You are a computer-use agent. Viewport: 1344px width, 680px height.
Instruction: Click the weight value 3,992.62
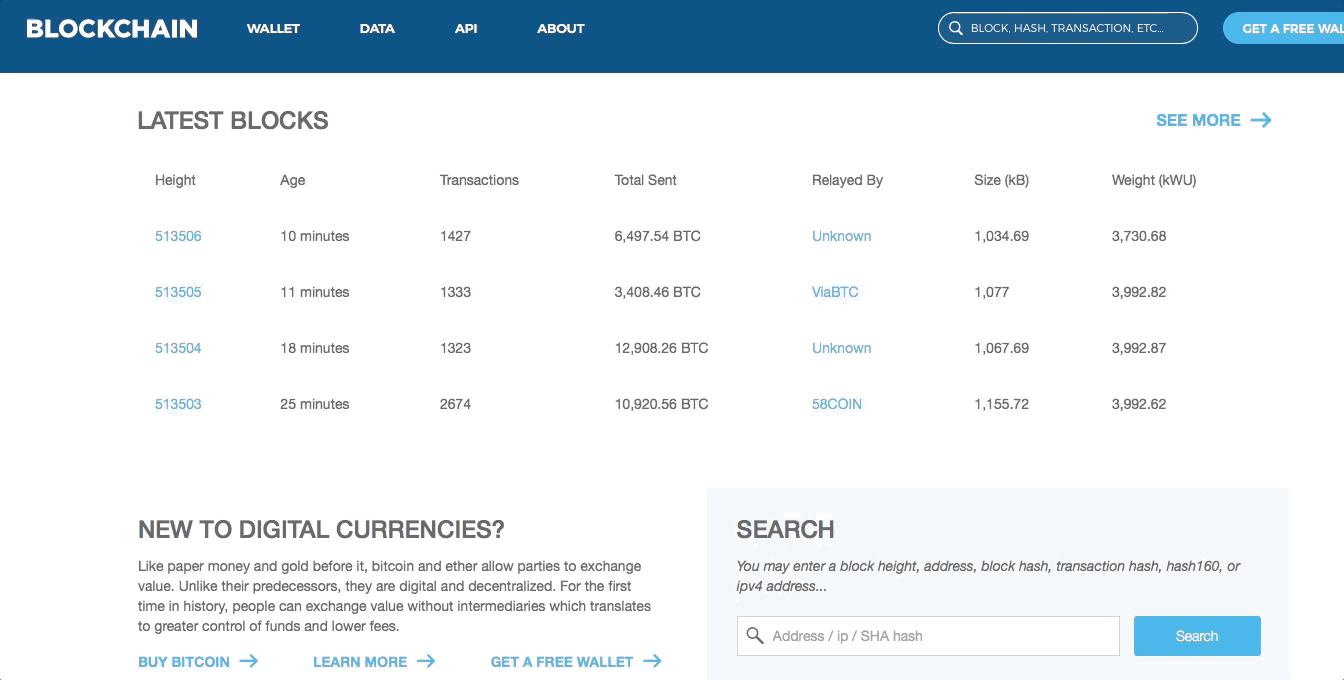coord(1139,404)
